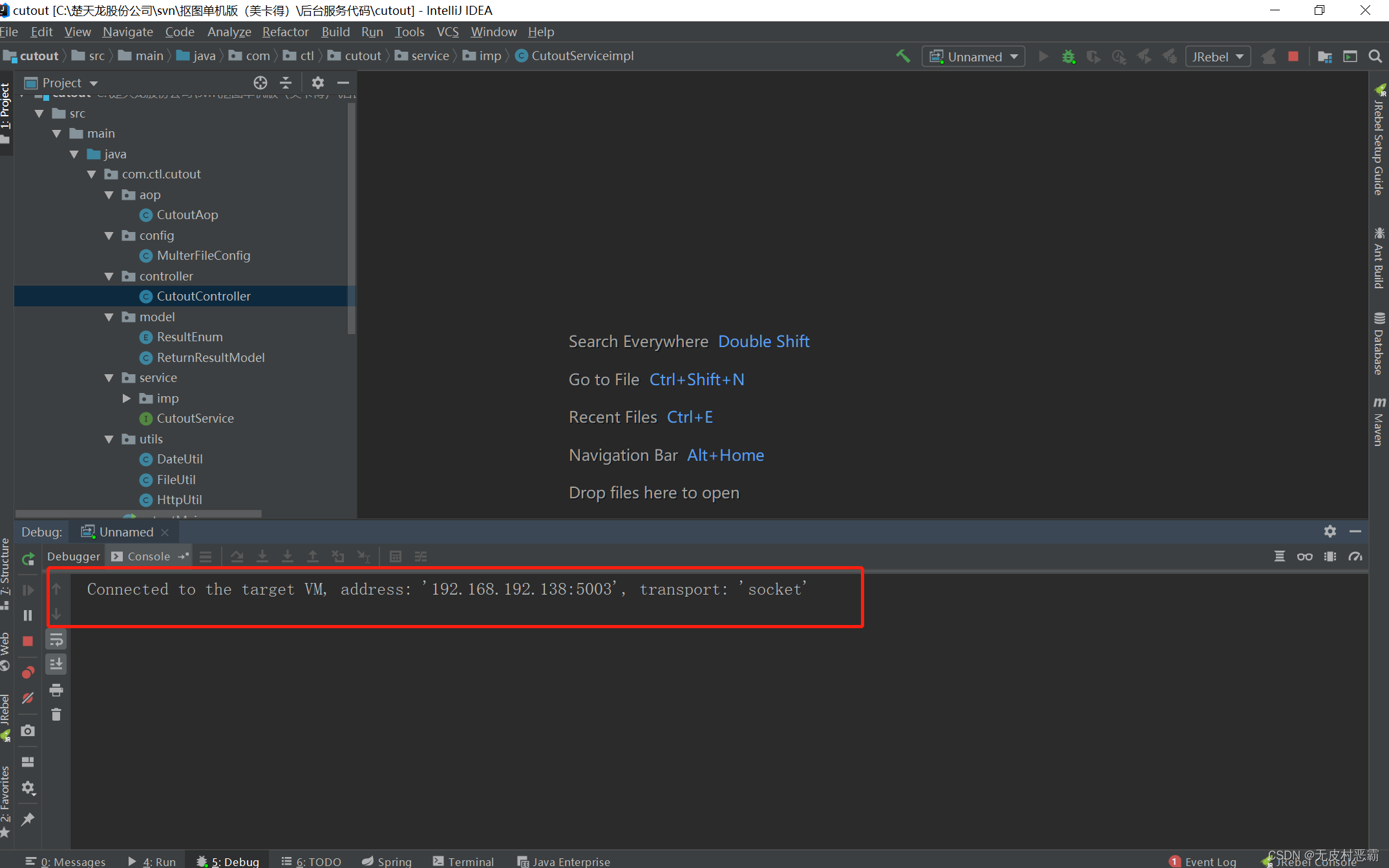
Task: Open the Navigate menu
Action: point(127,32)
